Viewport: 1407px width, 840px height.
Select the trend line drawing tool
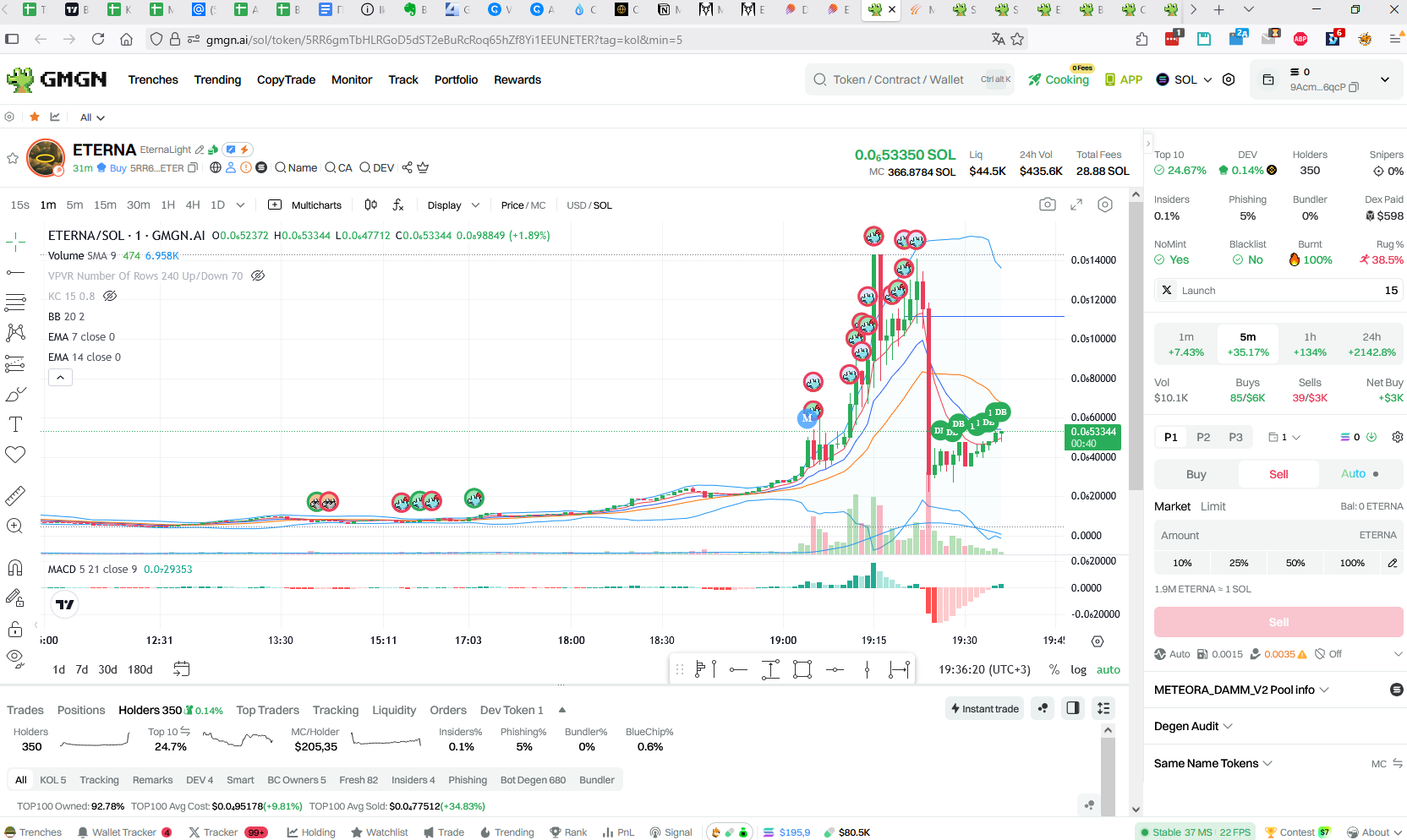pyautogui.click(x=15, y=272)
